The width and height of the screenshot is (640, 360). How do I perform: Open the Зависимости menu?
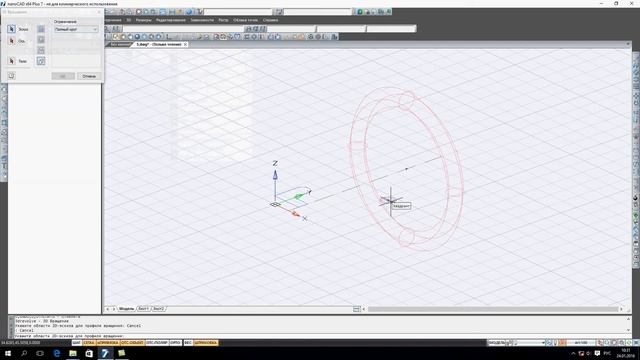pos(202,20)
